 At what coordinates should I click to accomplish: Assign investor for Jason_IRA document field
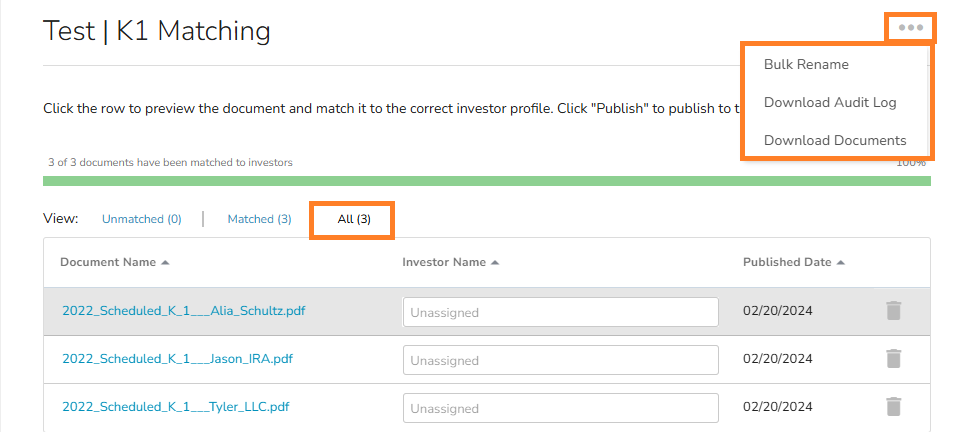coord(560,360)
